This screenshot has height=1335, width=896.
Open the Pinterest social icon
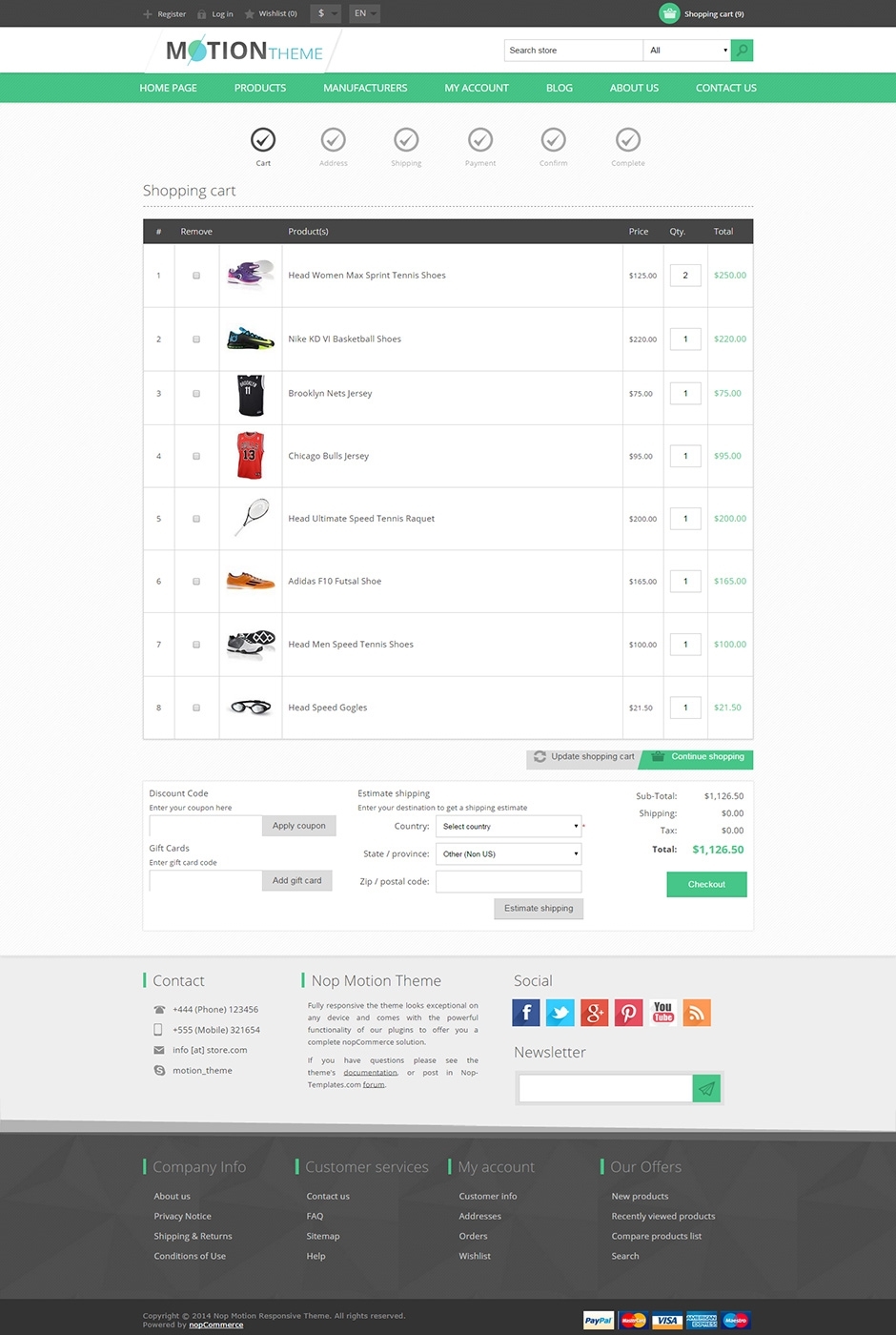pos(628,1013)
